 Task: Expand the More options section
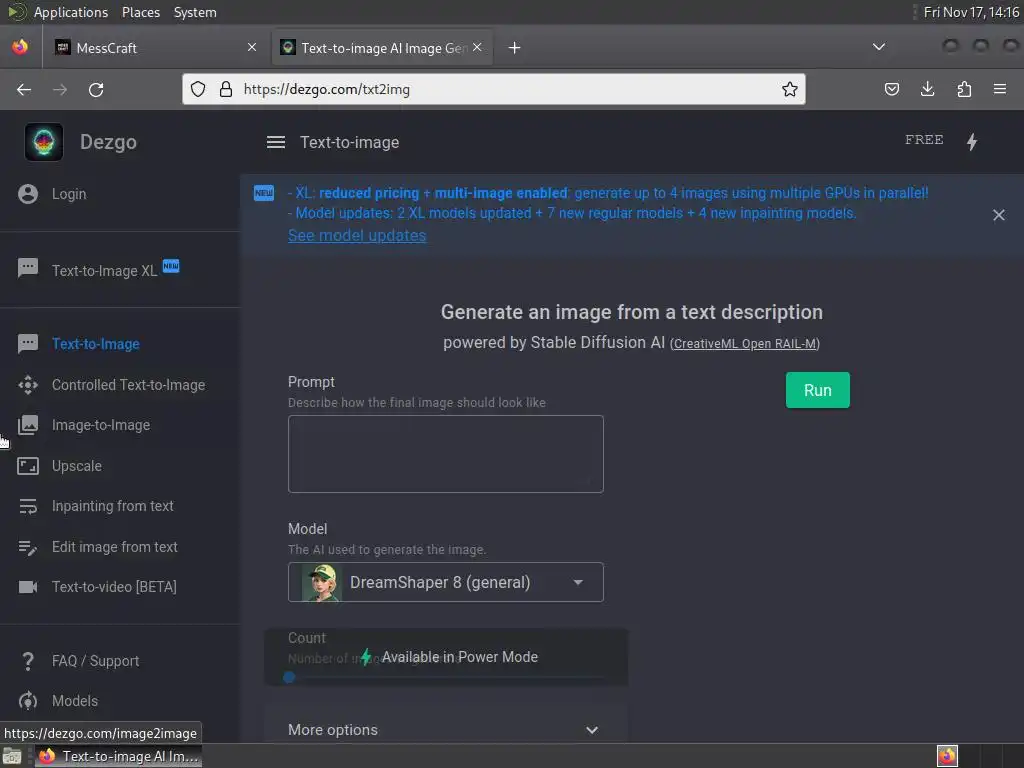tap(446, 729)
